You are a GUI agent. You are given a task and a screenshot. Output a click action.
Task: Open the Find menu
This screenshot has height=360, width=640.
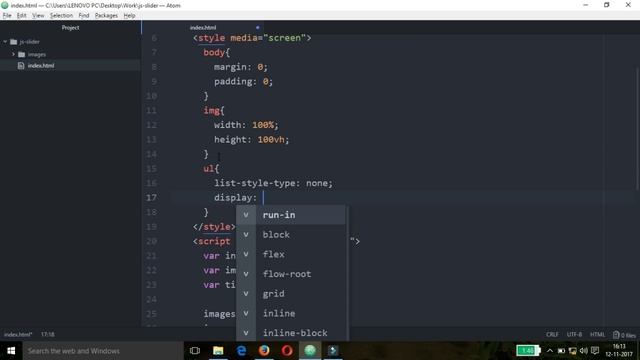click(x=84, y=16)
